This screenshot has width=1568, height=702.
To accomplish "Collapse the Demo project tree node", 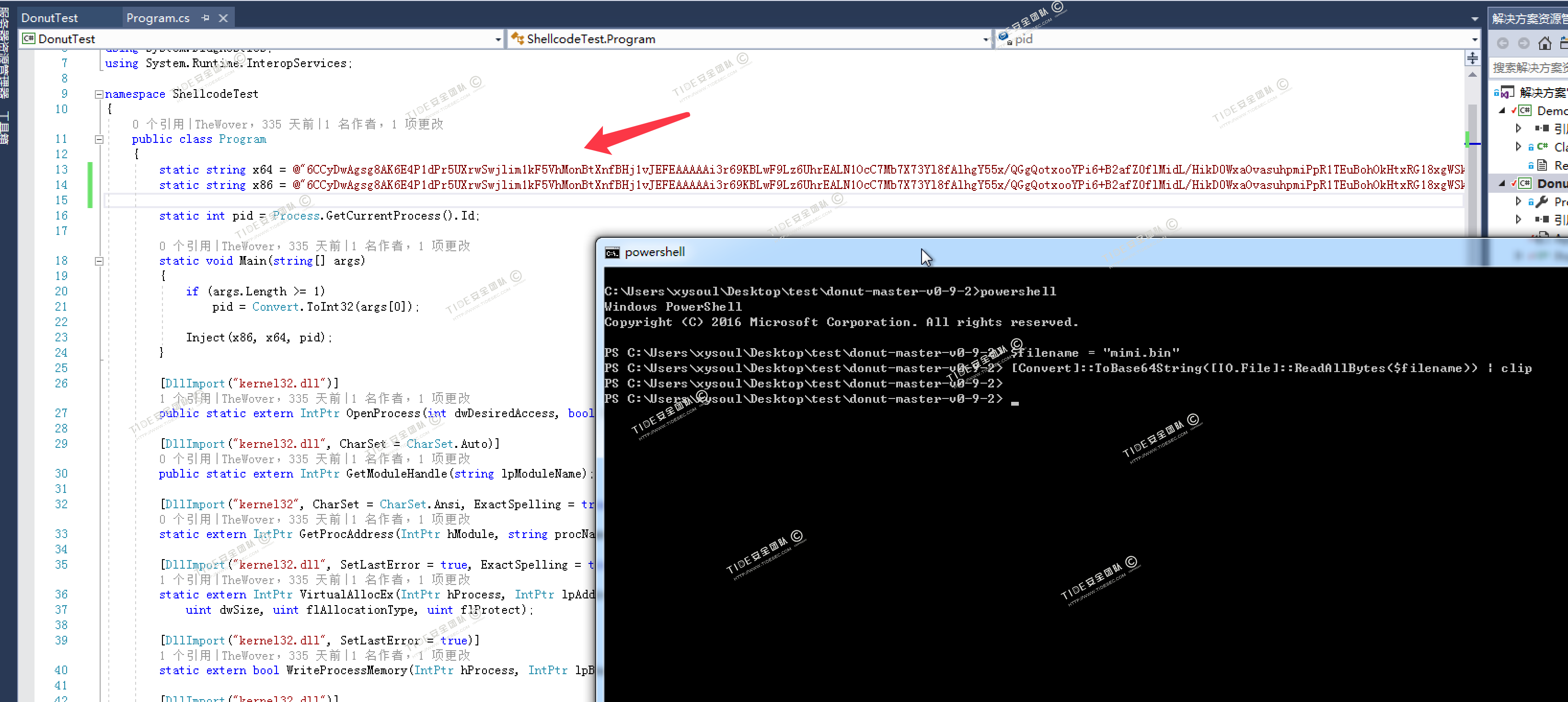I will (x=1502, y=111).
